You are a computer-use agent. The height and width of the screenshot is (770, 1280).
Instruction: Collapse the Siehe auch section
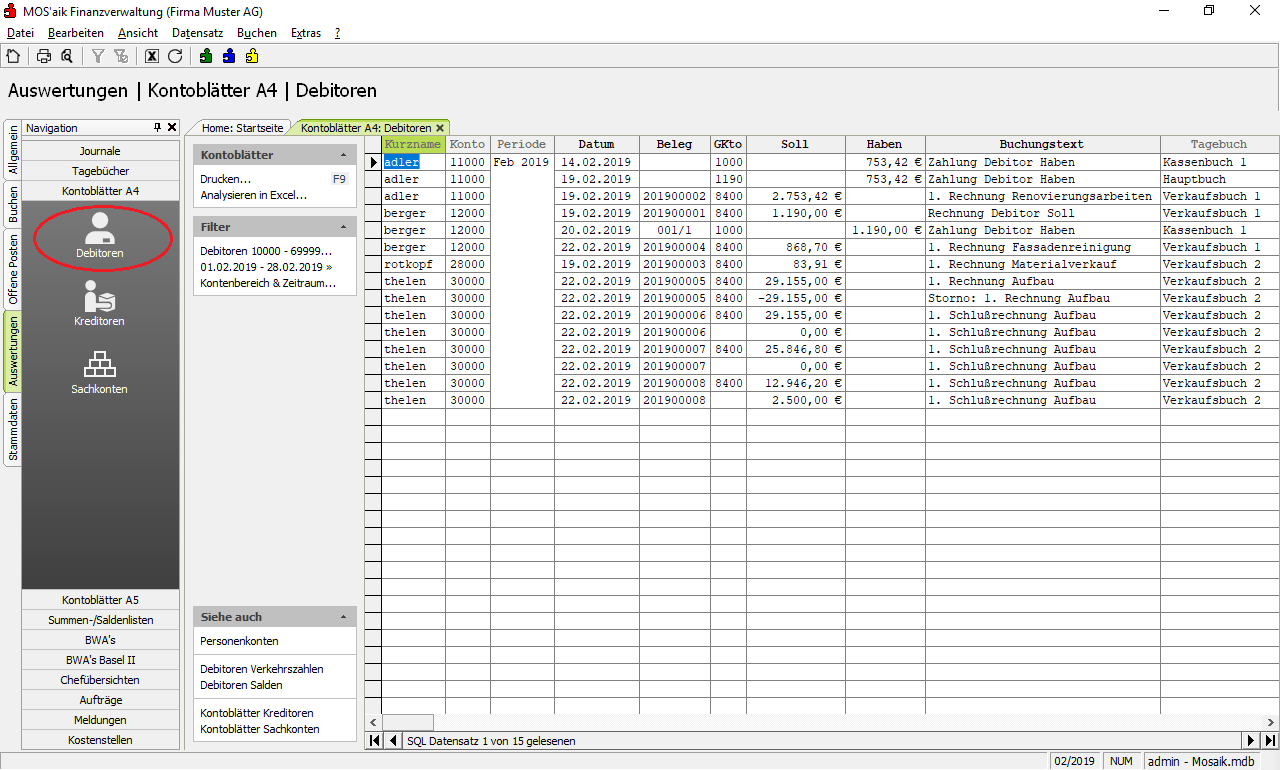[x=343, y=618]
